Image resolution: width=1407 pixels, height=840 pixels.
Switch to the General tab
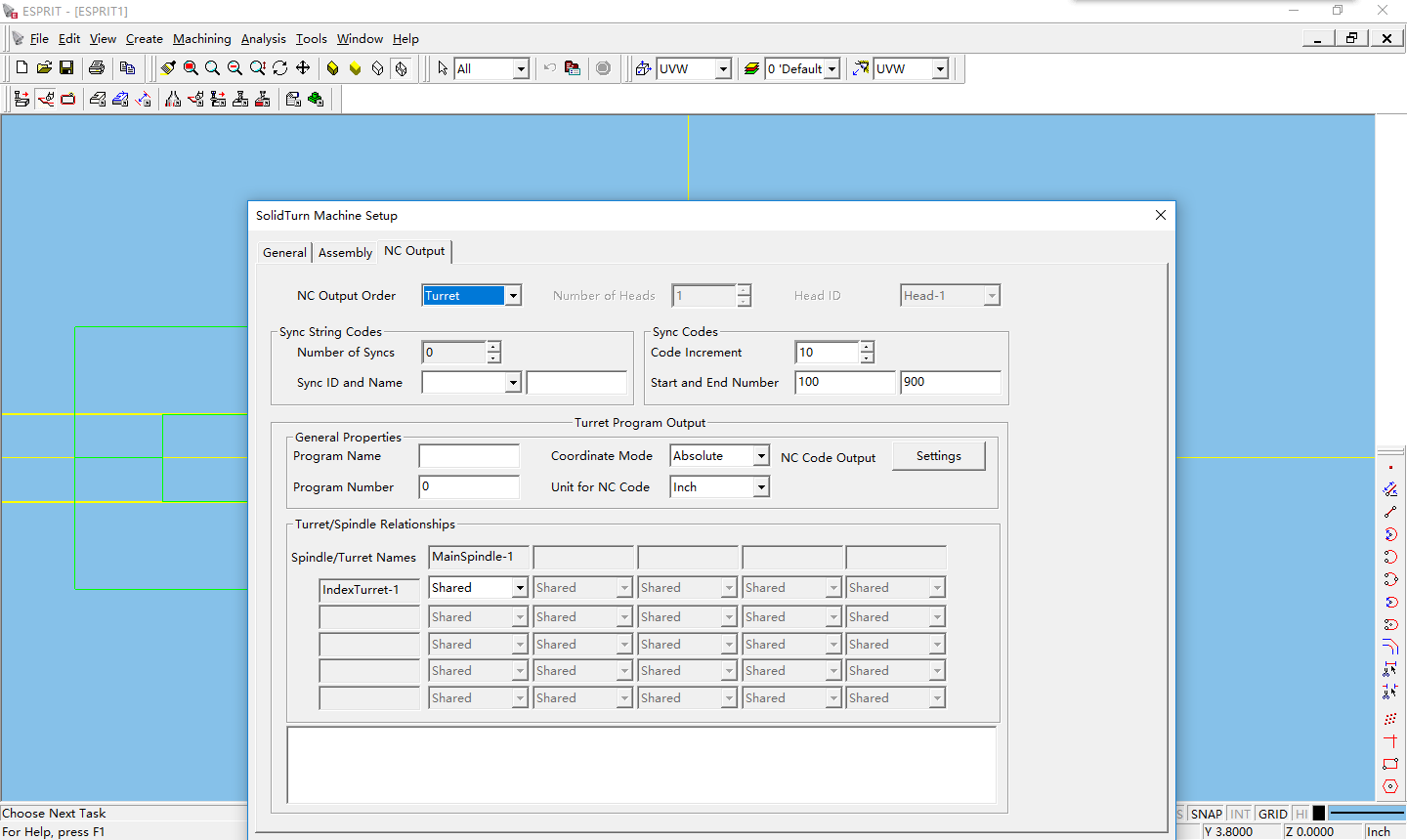click(x=284, y=252)
